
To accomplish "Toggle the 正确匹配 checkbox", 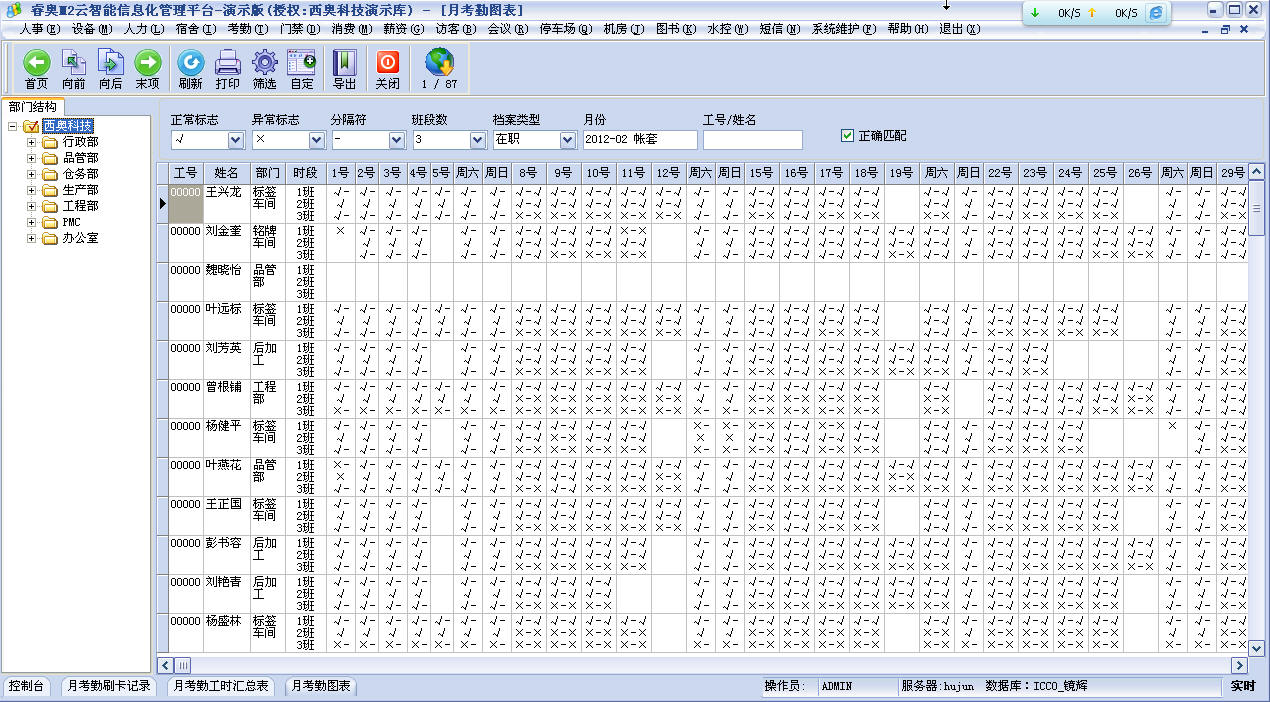I will tap(848, 135).
